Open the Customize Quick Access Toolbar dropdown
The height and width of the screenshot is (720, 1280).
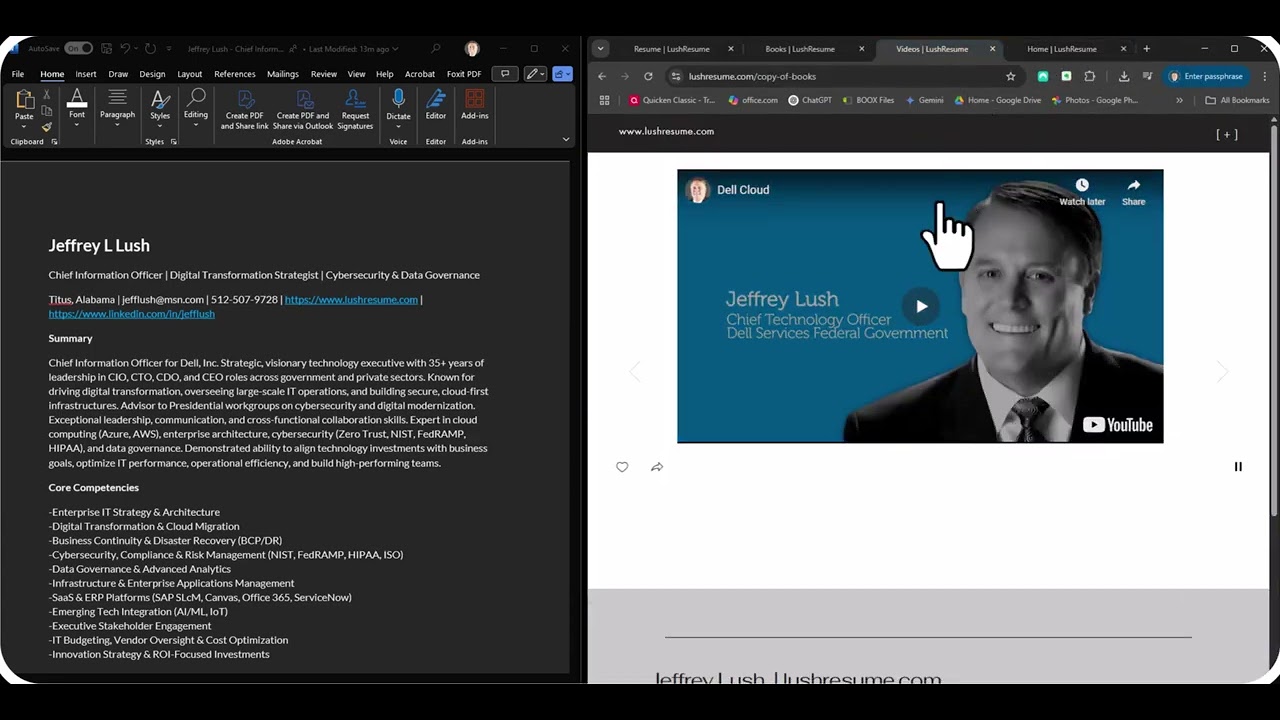click(x=169, y=48)
